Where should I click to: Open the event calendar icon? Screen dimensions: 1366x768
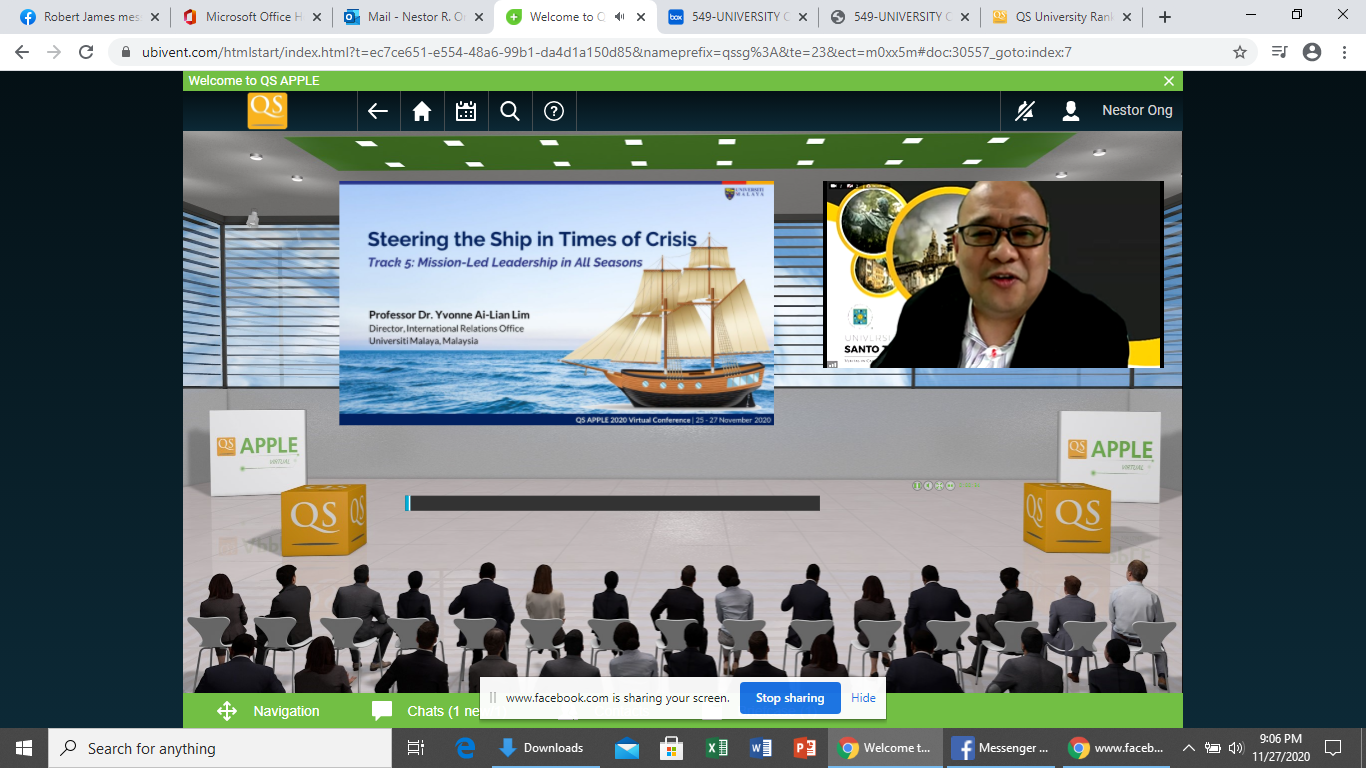(466, 111)
